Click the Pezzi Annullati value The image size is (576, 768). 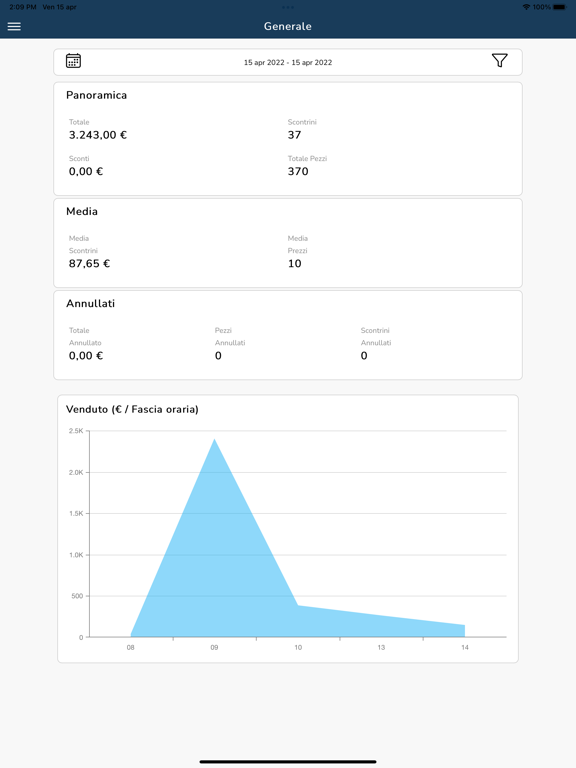tap(218, 356)
